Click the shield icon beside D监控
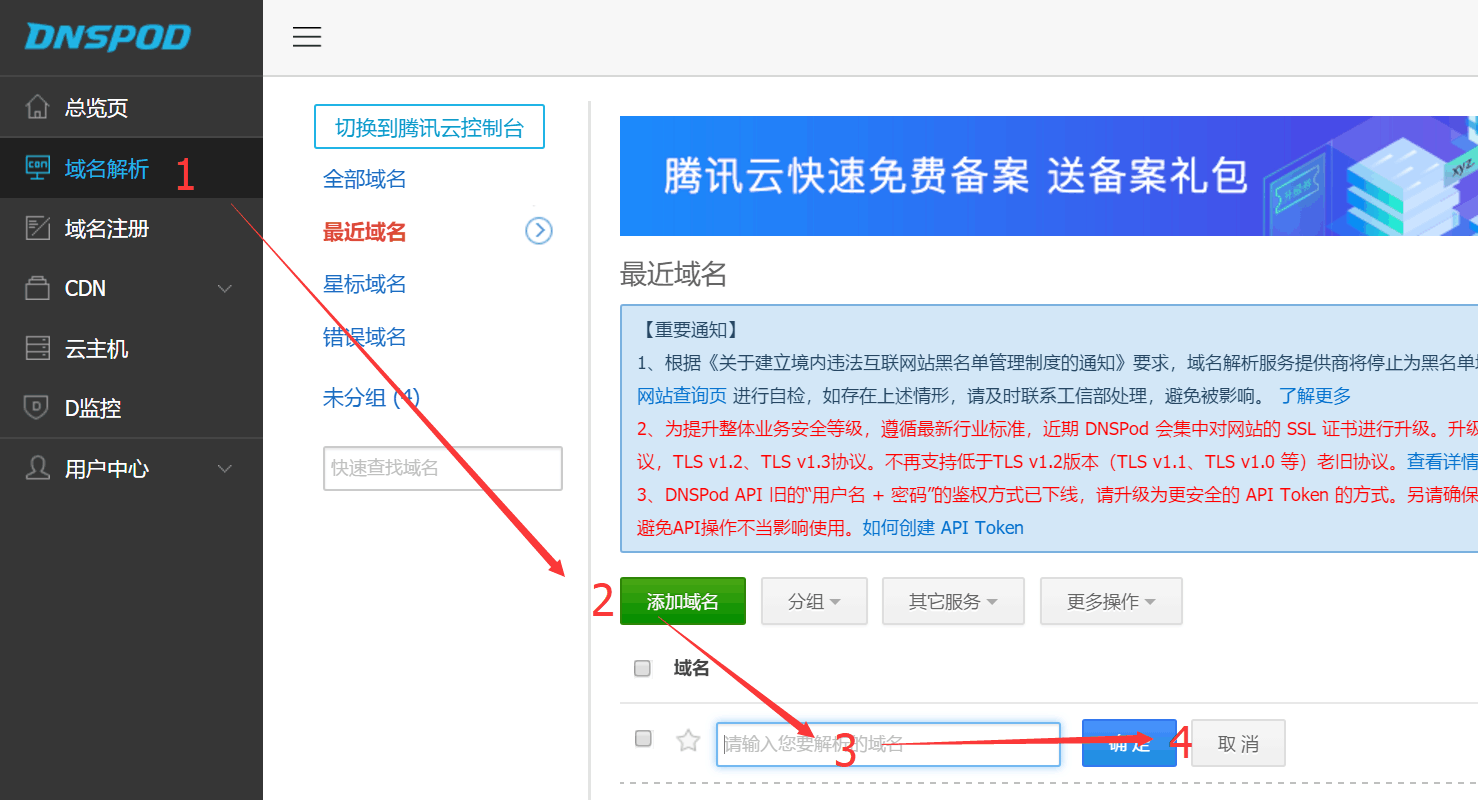Image resolution: width=1478 pixels, height=800 pixels. point(37,408)
